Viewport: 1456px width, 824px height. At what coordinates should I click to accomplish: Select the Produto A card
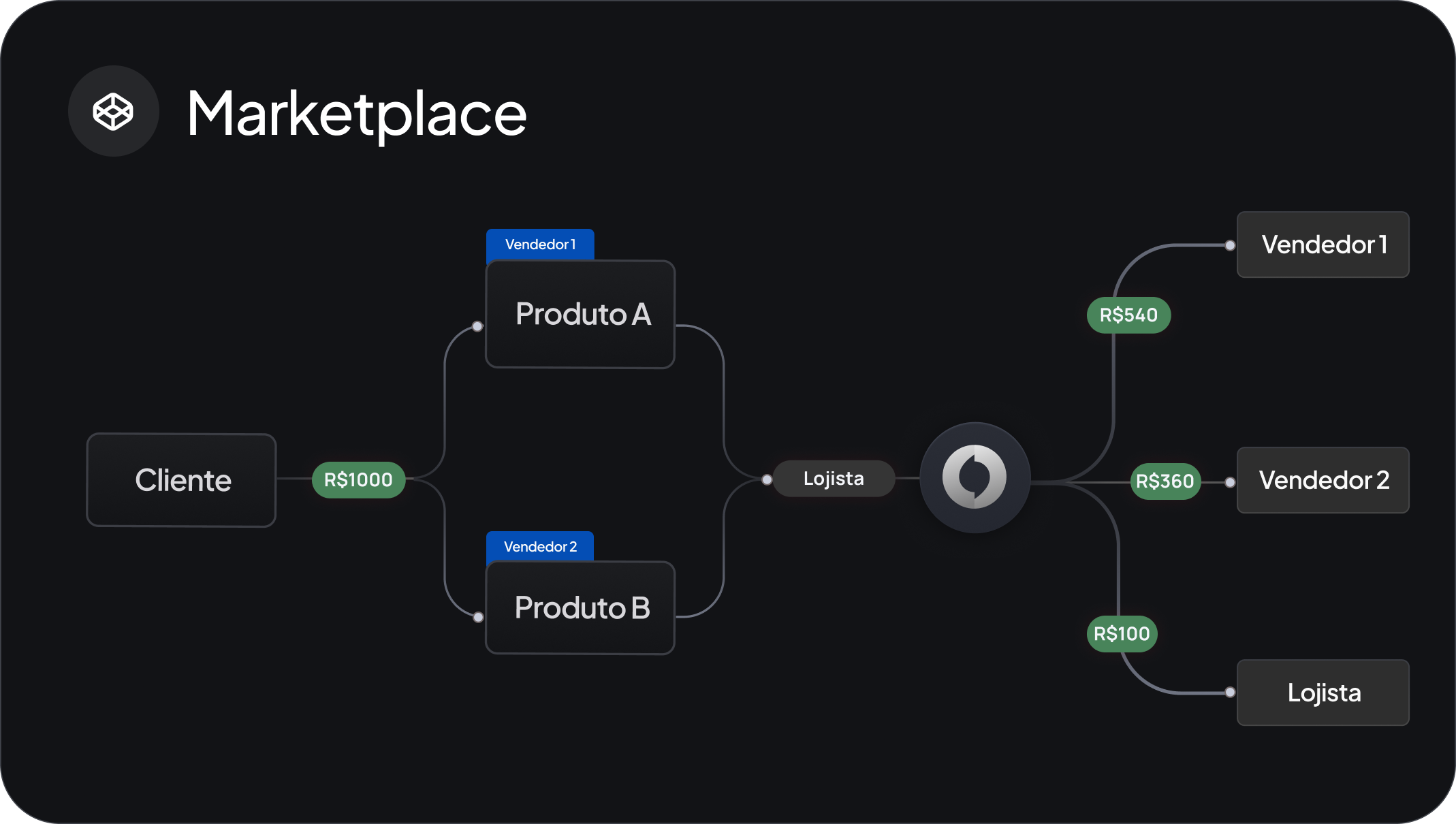580,314
